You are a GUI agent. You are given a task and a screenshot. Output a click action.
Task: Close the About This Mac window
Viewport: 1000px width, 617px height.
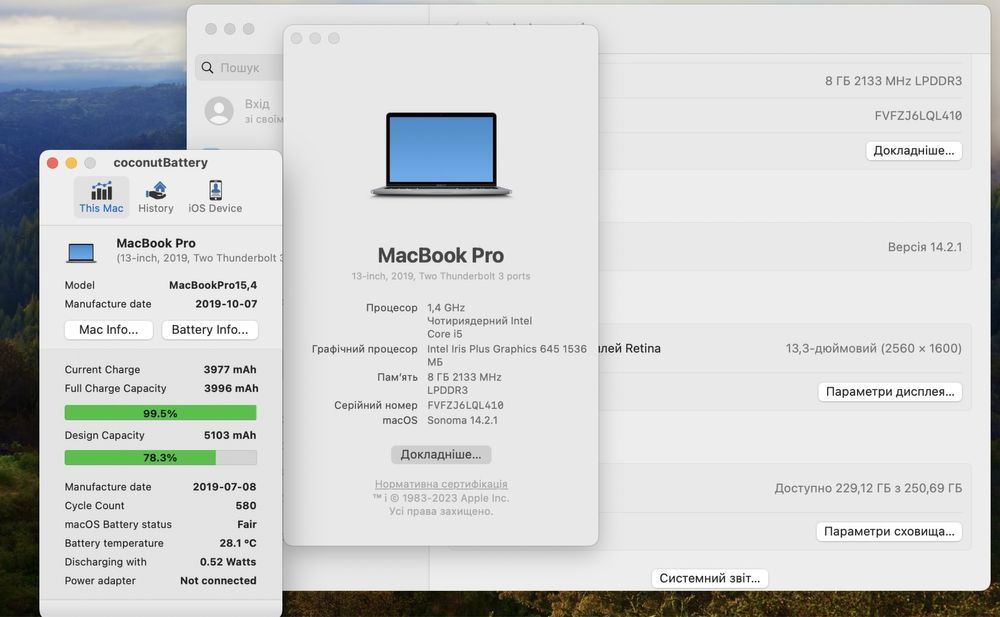point(297,38)
